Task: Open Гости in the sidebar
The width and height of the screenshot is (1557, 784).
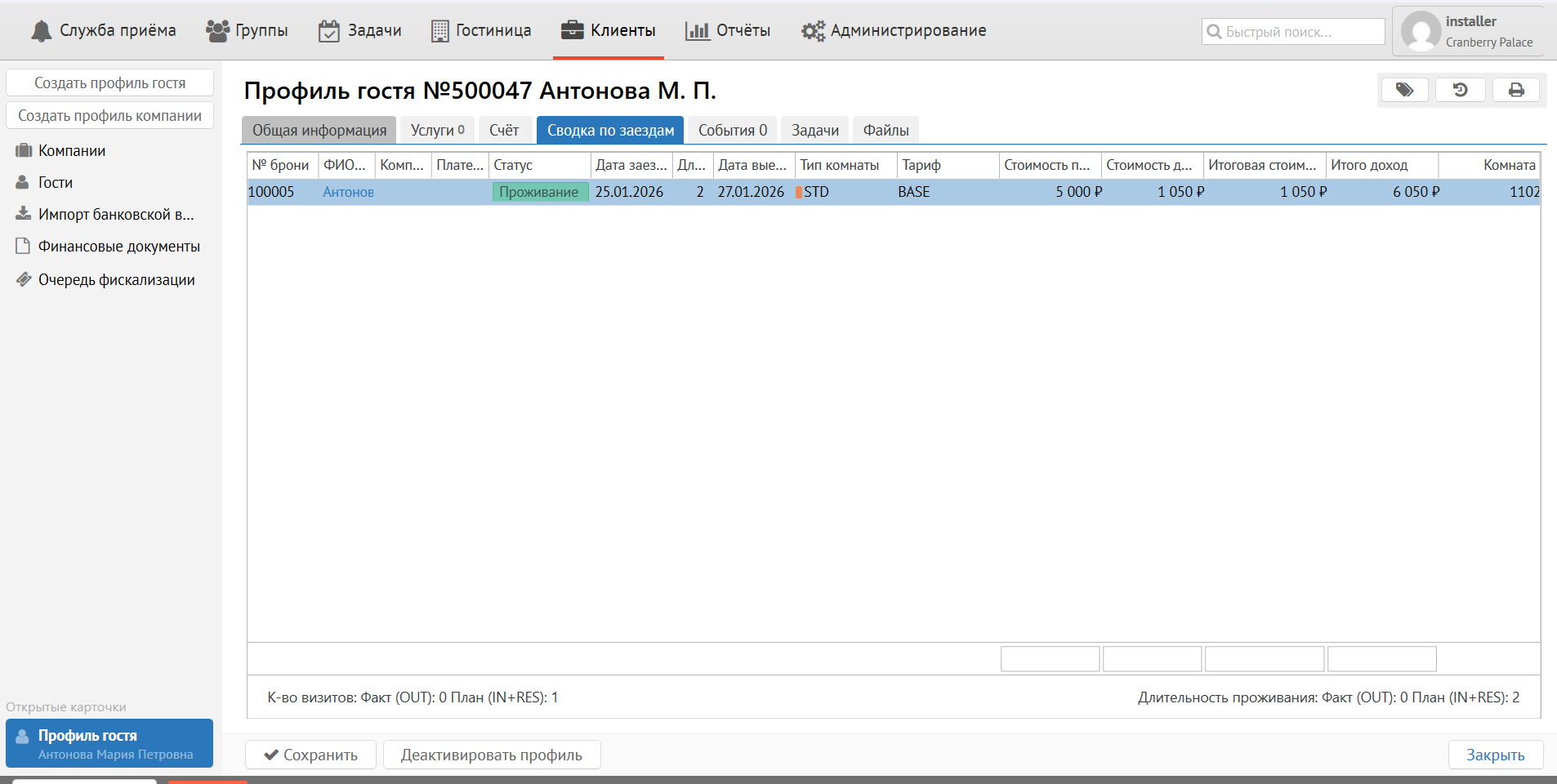Action: pos(56,182)
